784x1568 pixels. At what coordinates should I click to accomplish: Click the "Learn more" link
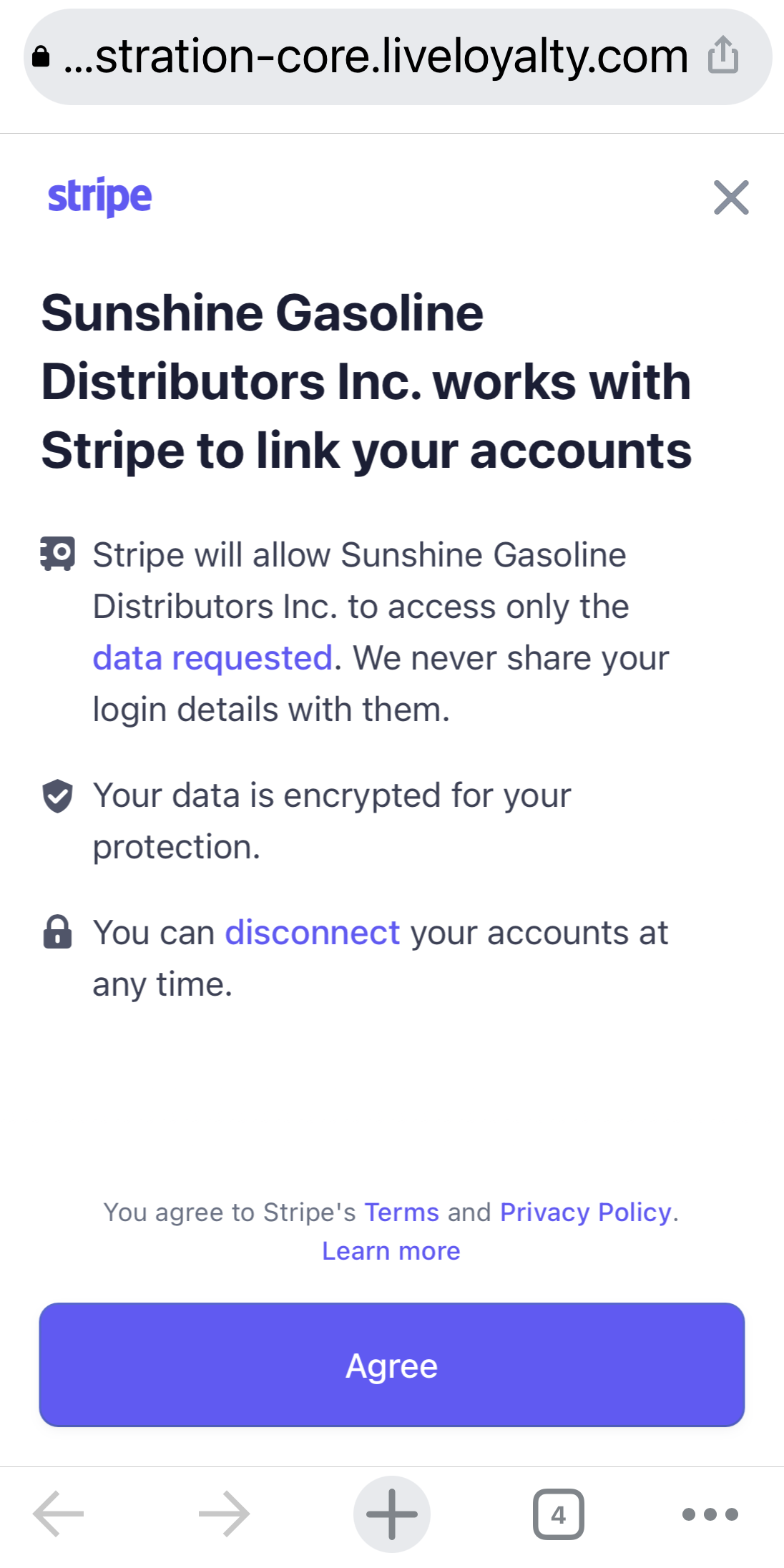tap(391, 1251)
